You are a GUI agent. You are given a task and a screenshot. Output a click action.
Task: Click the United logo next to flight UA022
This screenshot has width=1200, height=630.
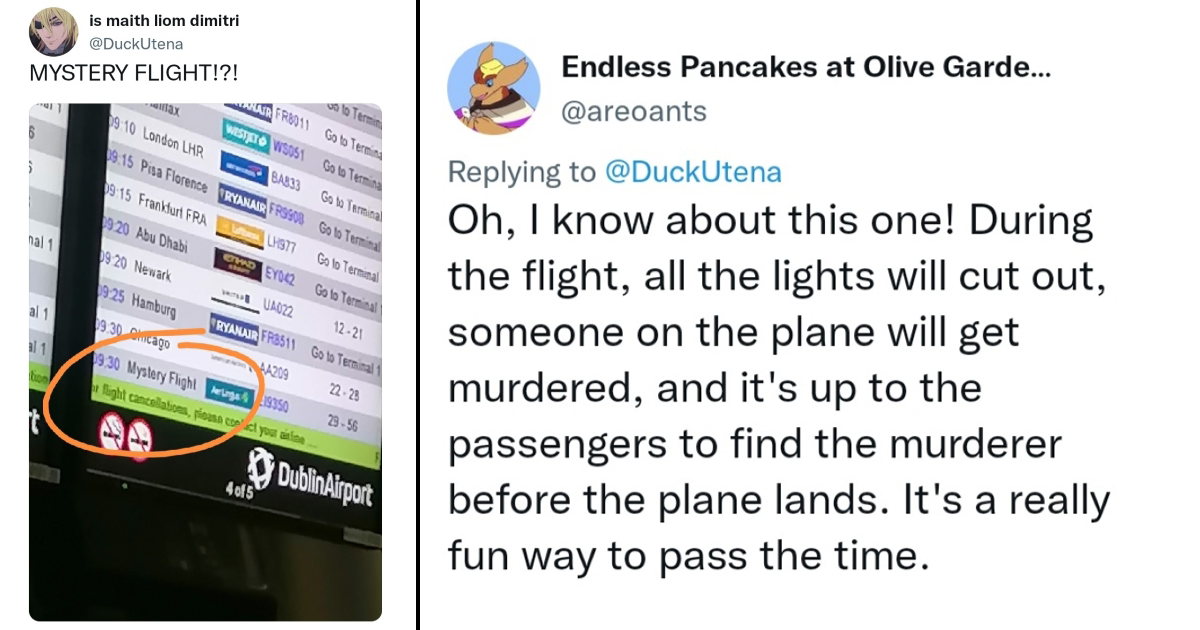click(x=235, y=295)
